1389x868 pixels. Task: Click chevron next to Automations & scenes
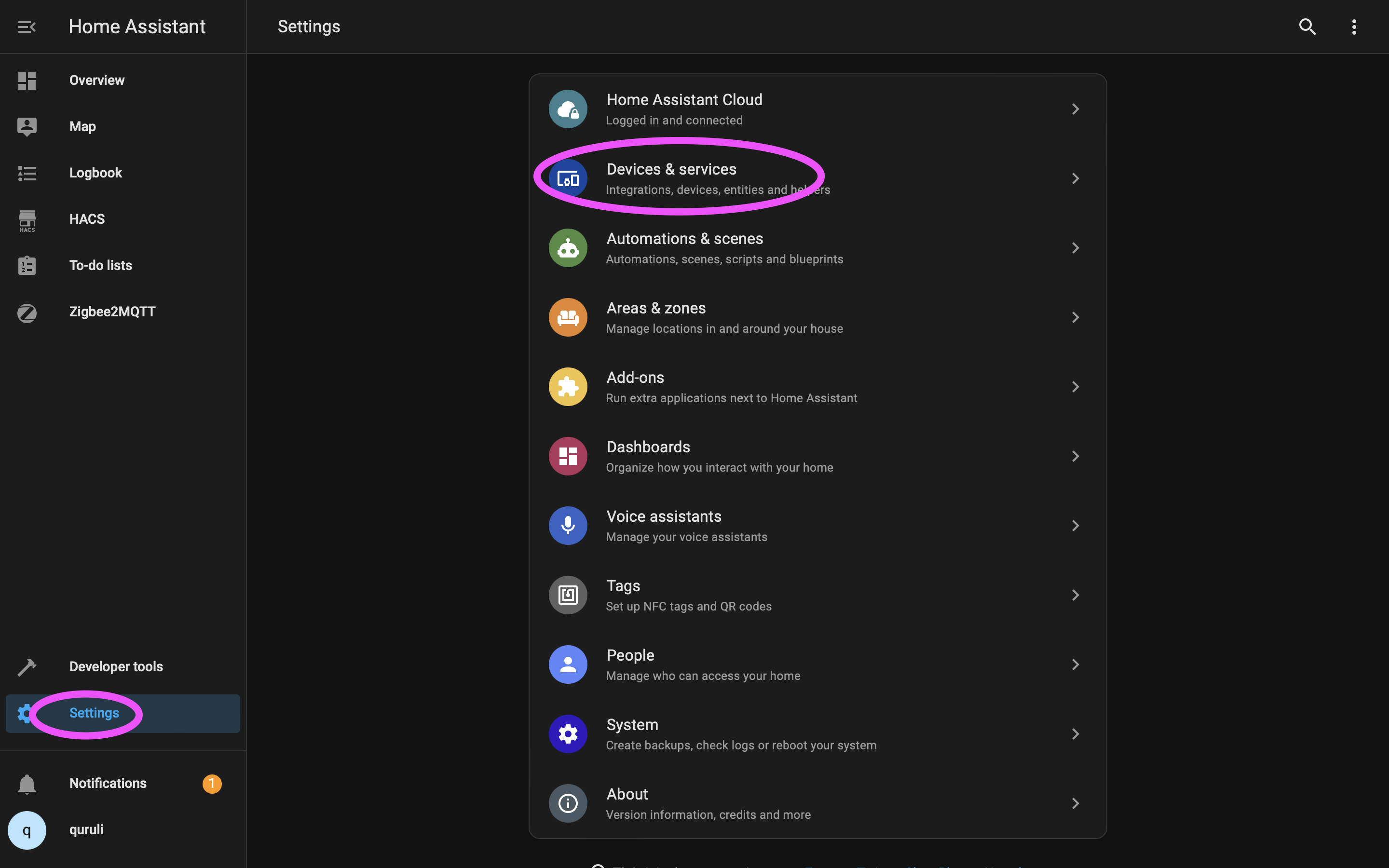click(x=1075, y=248)
